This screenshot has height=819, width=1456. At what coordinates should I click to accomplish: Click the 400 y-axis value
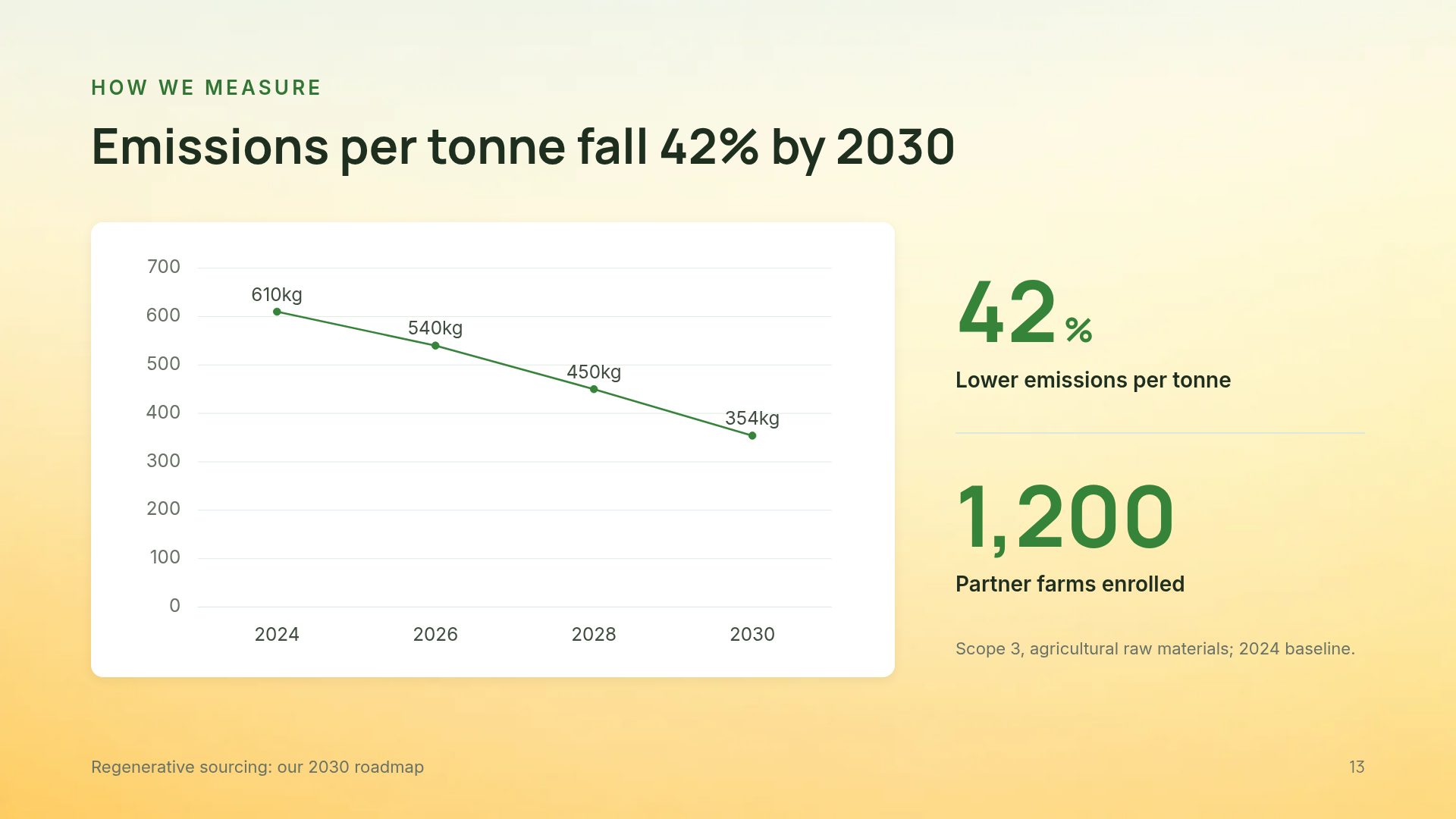pos(164,413)
